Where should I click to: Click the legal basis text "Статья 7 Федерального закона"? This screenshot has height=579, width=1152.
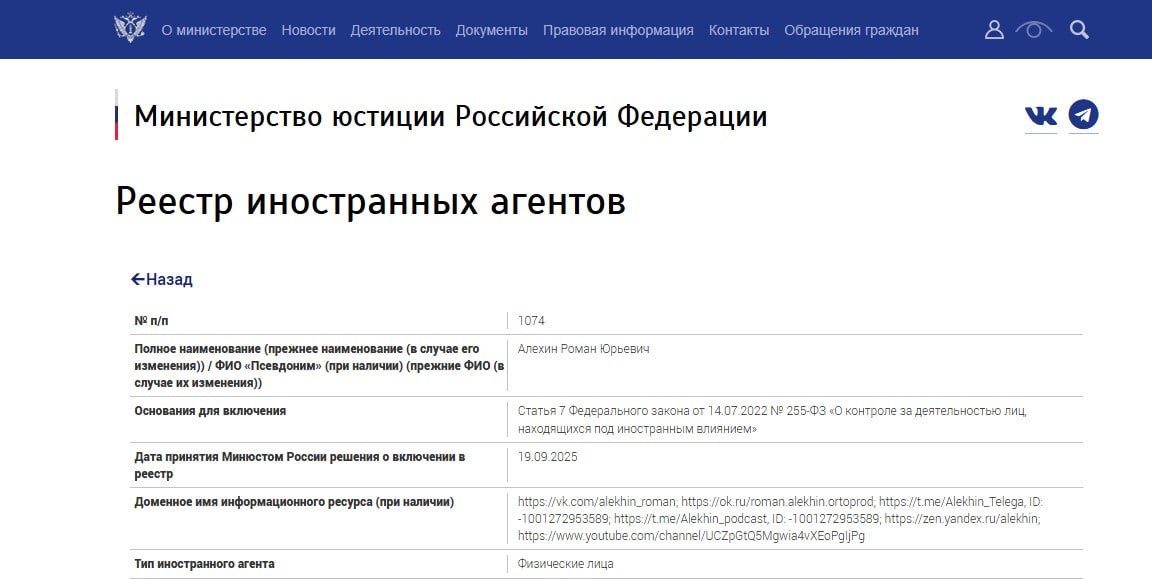coord(602,411)
